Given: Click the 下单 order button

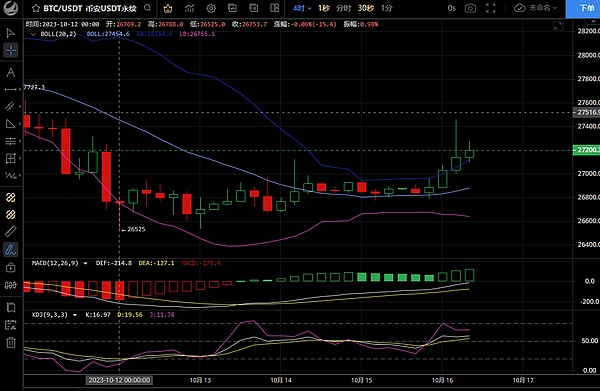Looking at the screenshot, I should [583, 8].
